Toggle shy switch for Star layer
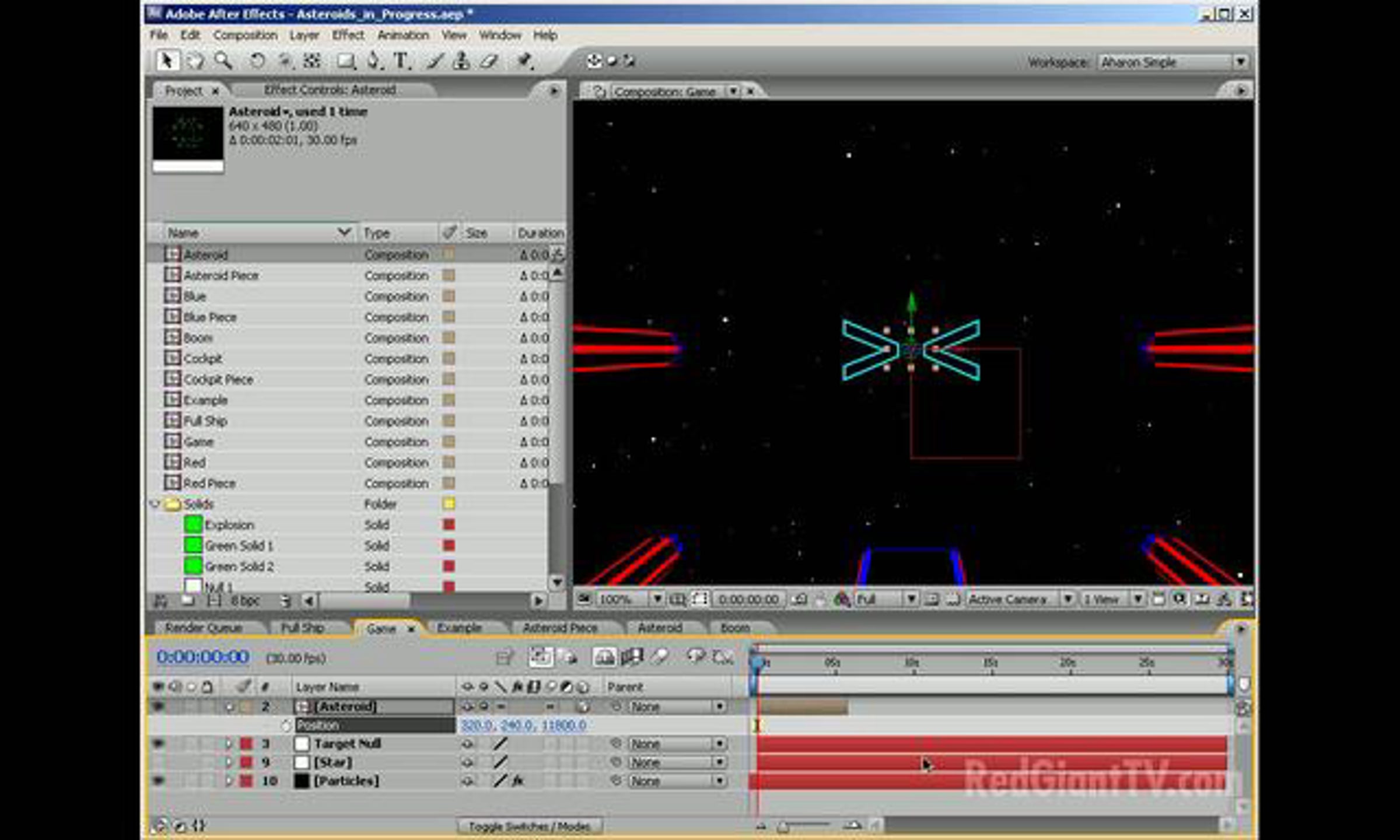 467,762
